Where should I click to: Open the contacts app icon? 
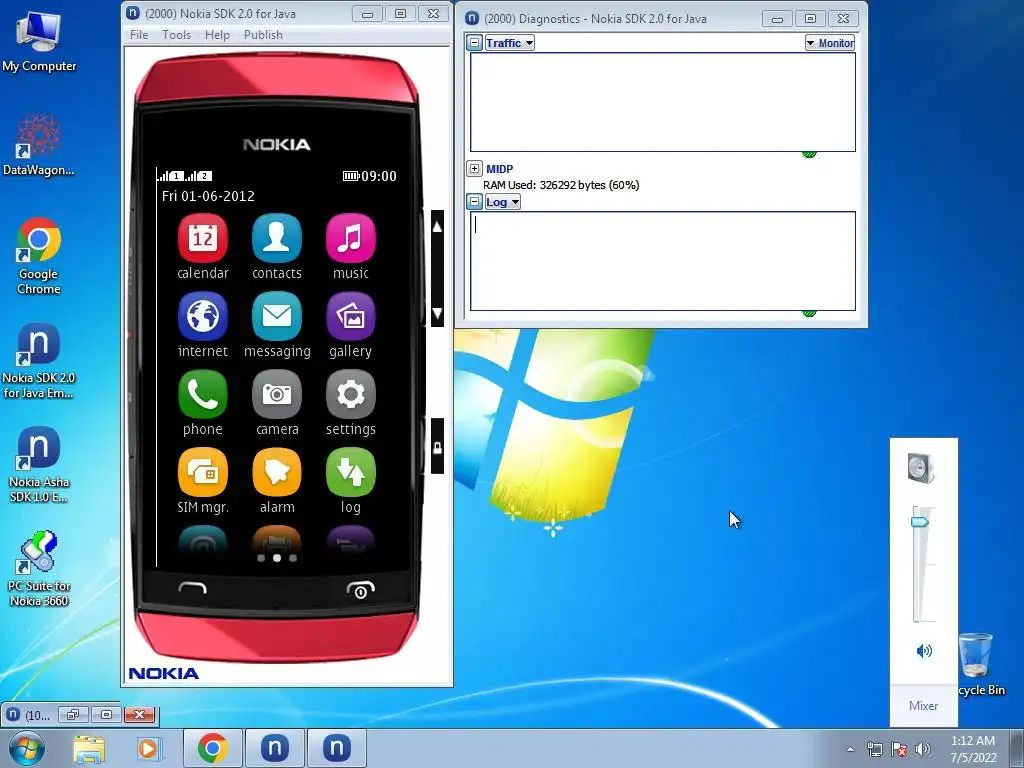click(x=277, y=238)
